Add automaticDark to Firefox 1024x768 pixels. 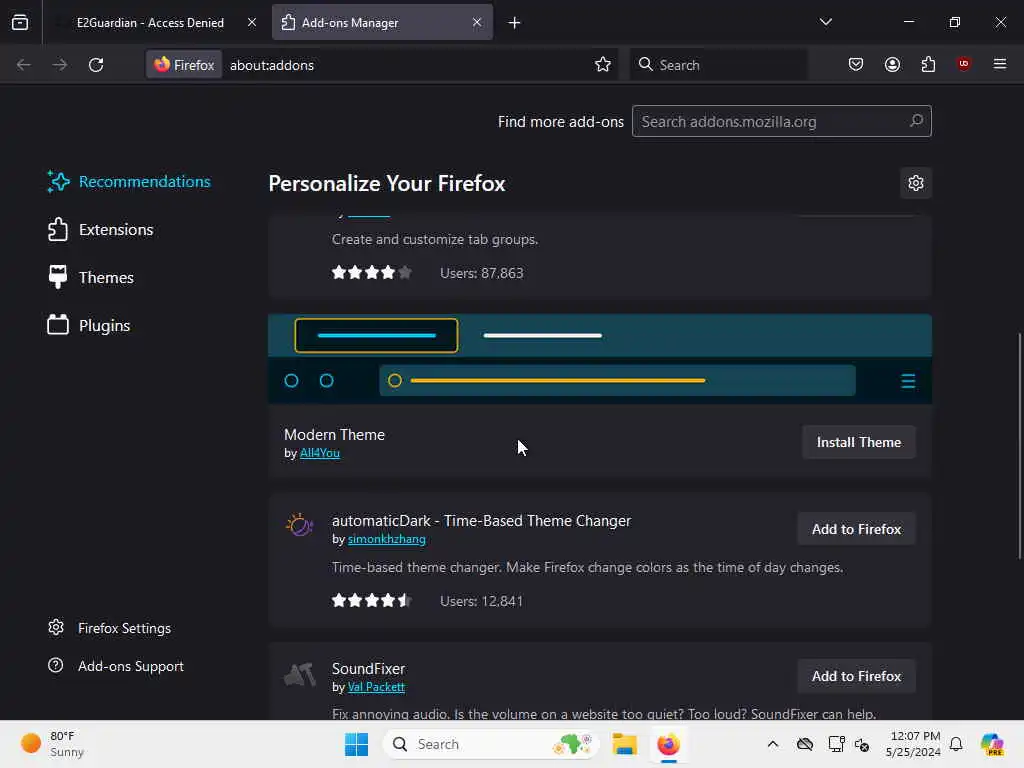click(856, 529)
